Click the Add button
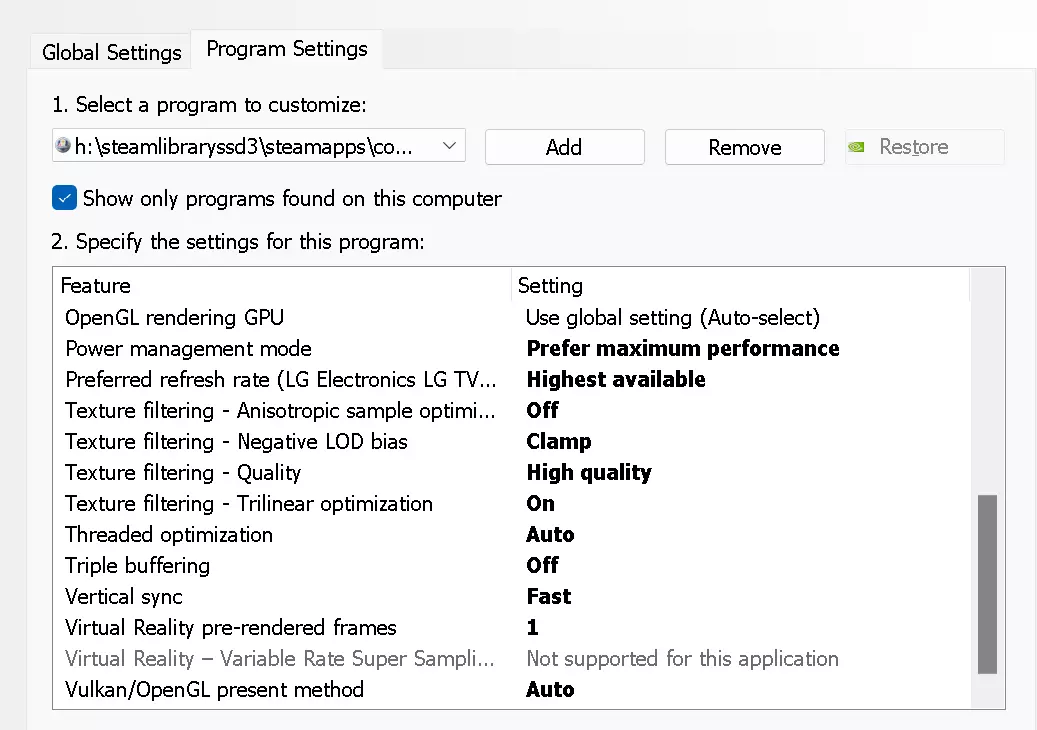 point(564,147)
